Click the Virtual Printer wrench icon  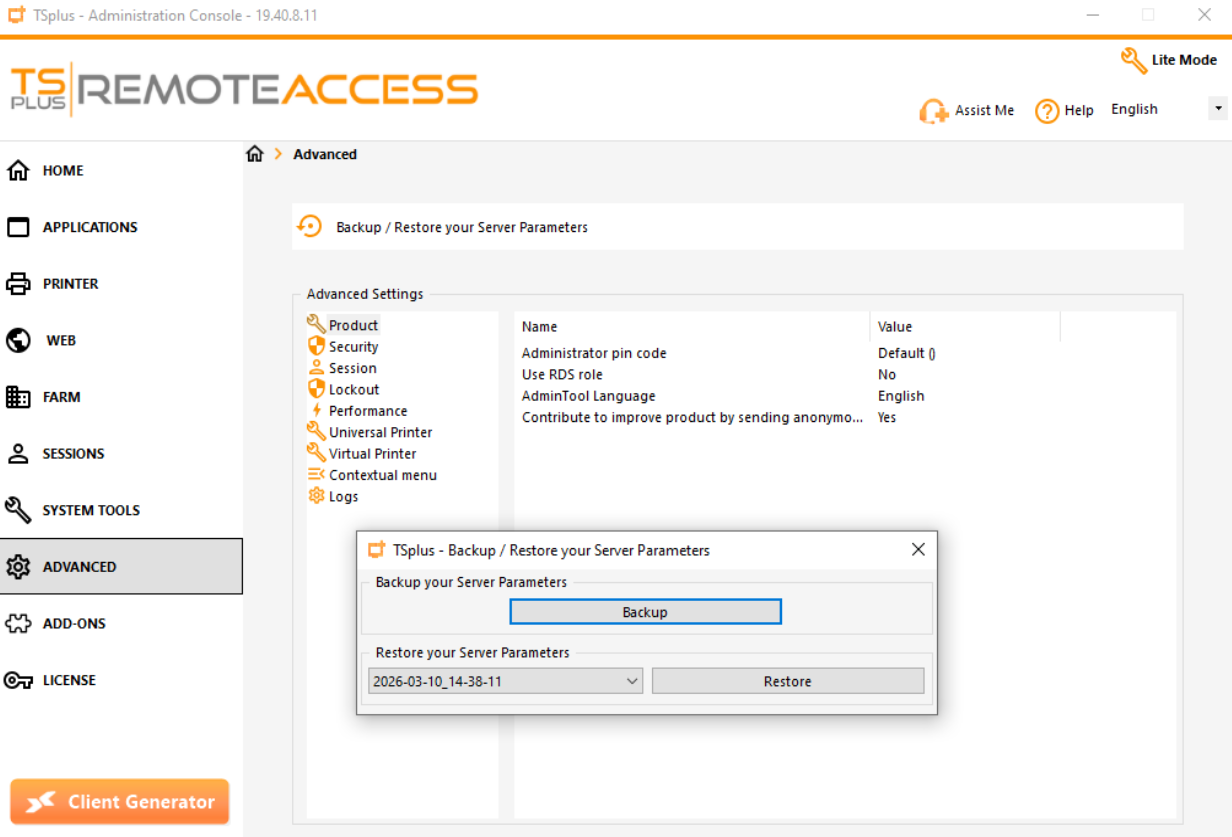click(316, 453)
